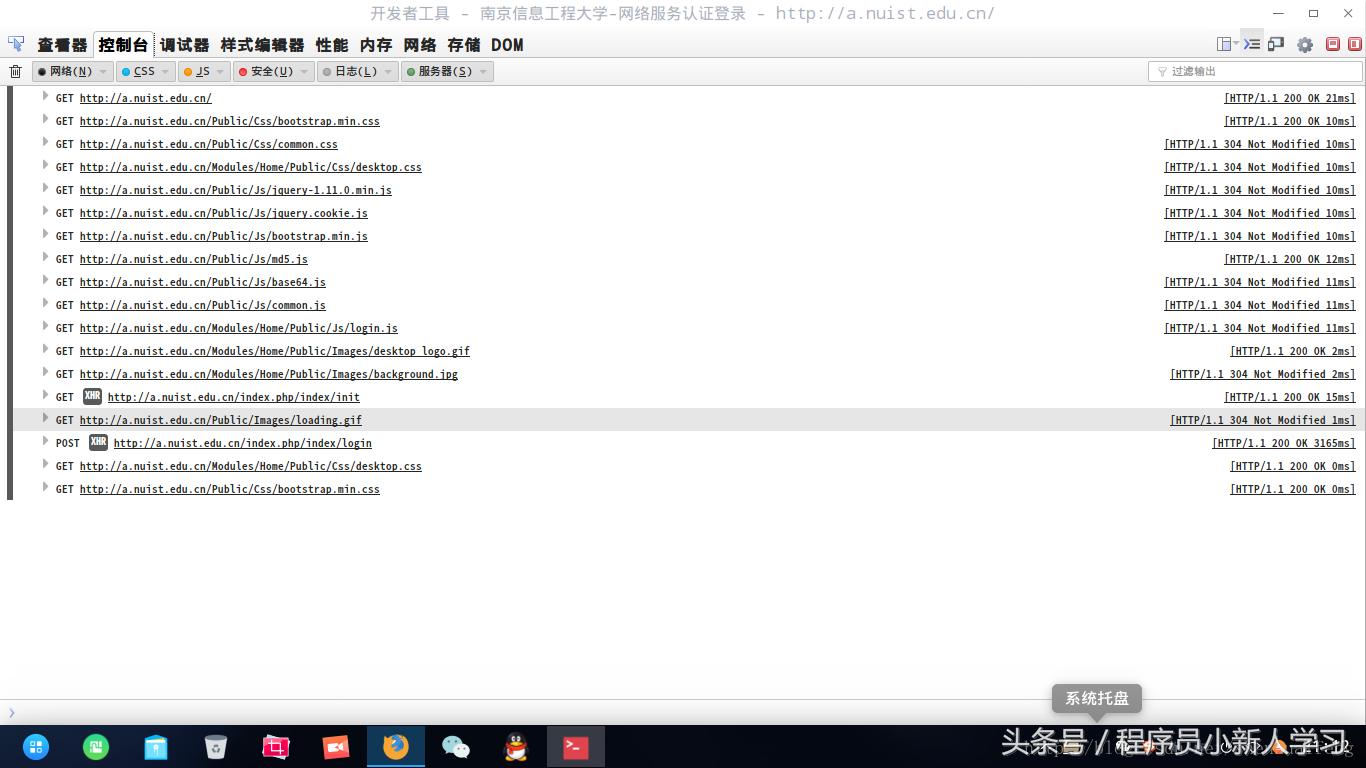Open the Firefox icon in the taskbar
Image resolution: width=1366 pixels, height=768 pixels.
tap(395, 747)
